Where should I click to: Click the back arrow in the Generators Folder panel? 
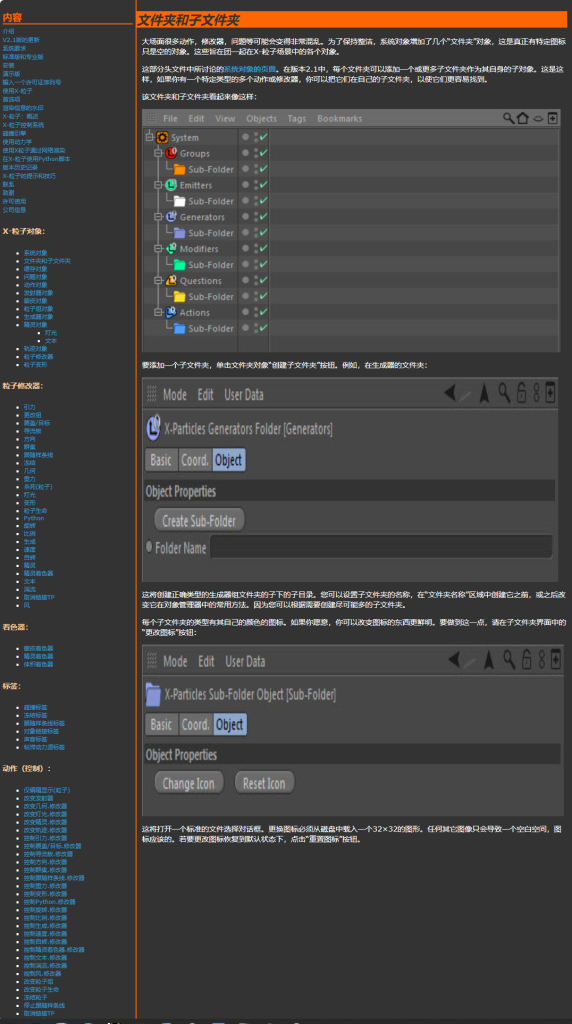[x=450, y=393]
